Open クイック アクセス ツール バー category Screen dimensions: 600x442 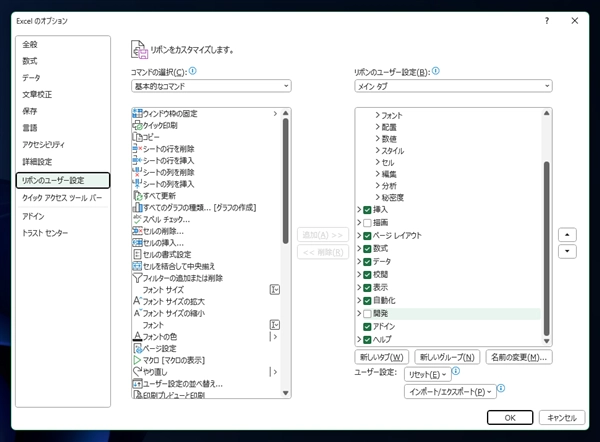click(x=63, y=198)
